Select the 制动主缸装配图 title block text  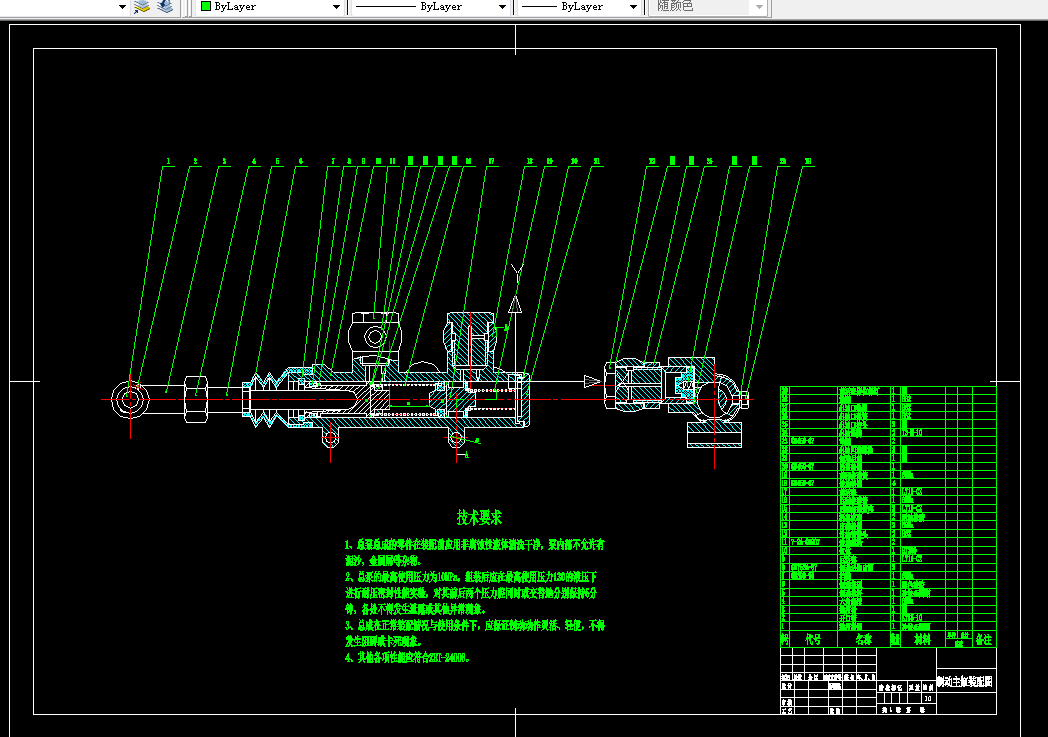964,682
